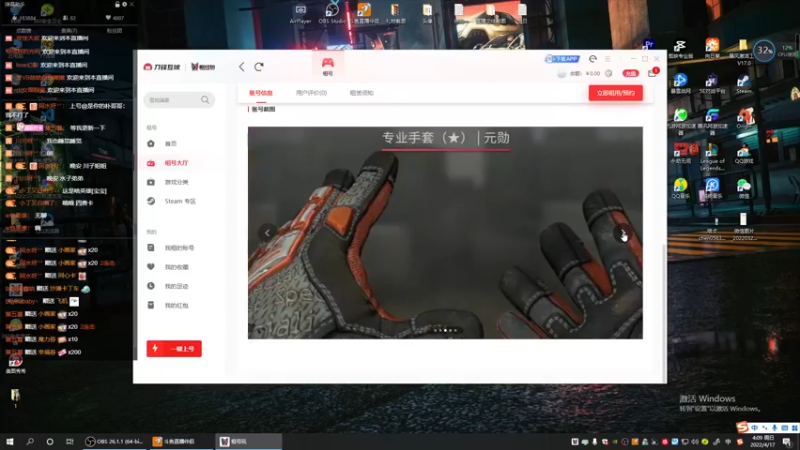Image resolution: width=800 pixels, height=450 pixels.
Task: Open the League of Legends desktop shortcut
Action: pos(712,158)
